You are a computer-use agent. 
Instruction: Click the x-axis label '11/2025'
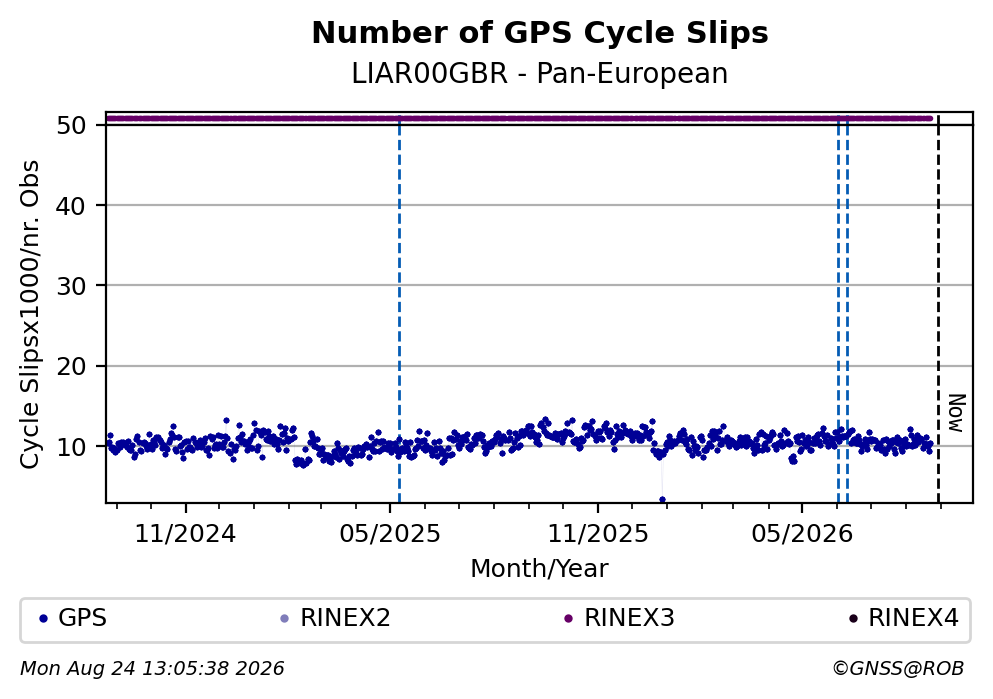pos(598,534)
